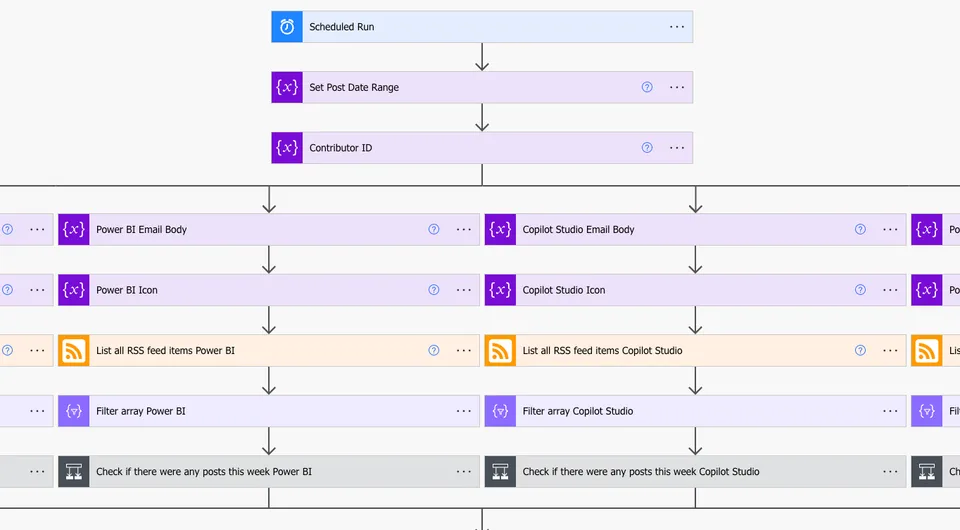
Task: Expand the Contributor ID action card
Action: point(482,148)
